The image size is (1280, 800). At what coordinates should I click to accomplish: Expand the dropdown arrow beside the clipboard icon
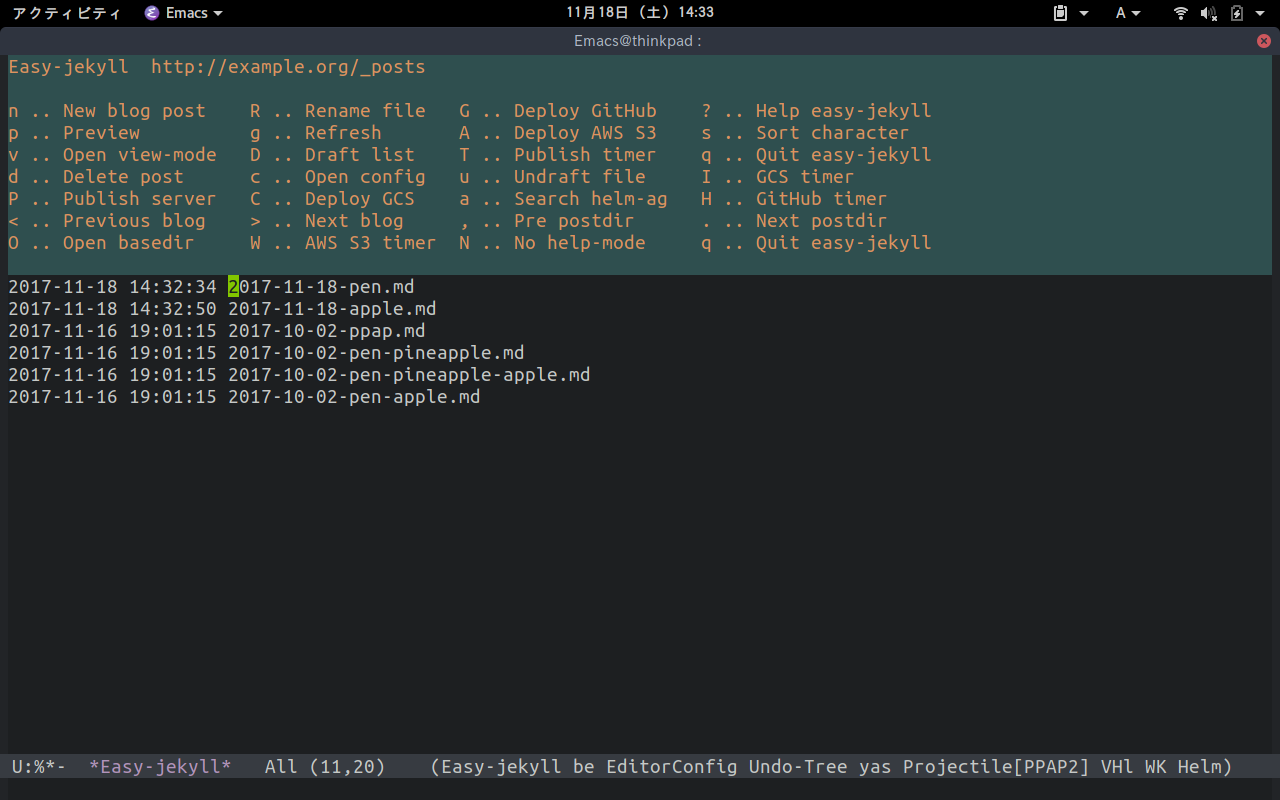(x=1084, y=14)
